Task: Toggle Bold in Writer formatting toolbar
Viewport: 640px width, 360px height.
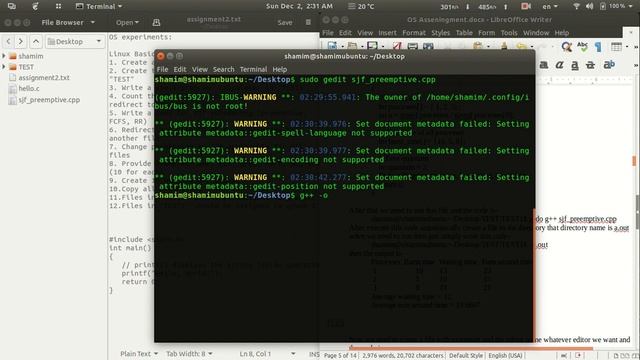Action: (x=544, y=64)
